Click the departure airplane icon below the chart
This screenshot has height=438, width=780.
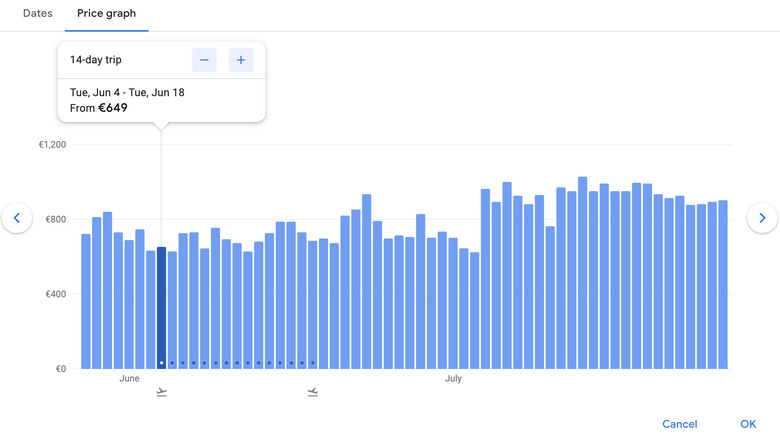(162, 392)
